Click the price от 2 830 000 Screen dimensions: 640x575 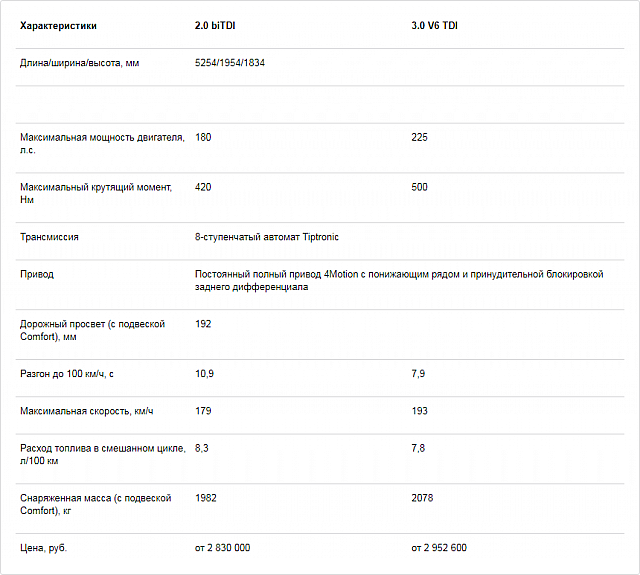(x=223, y=548)
